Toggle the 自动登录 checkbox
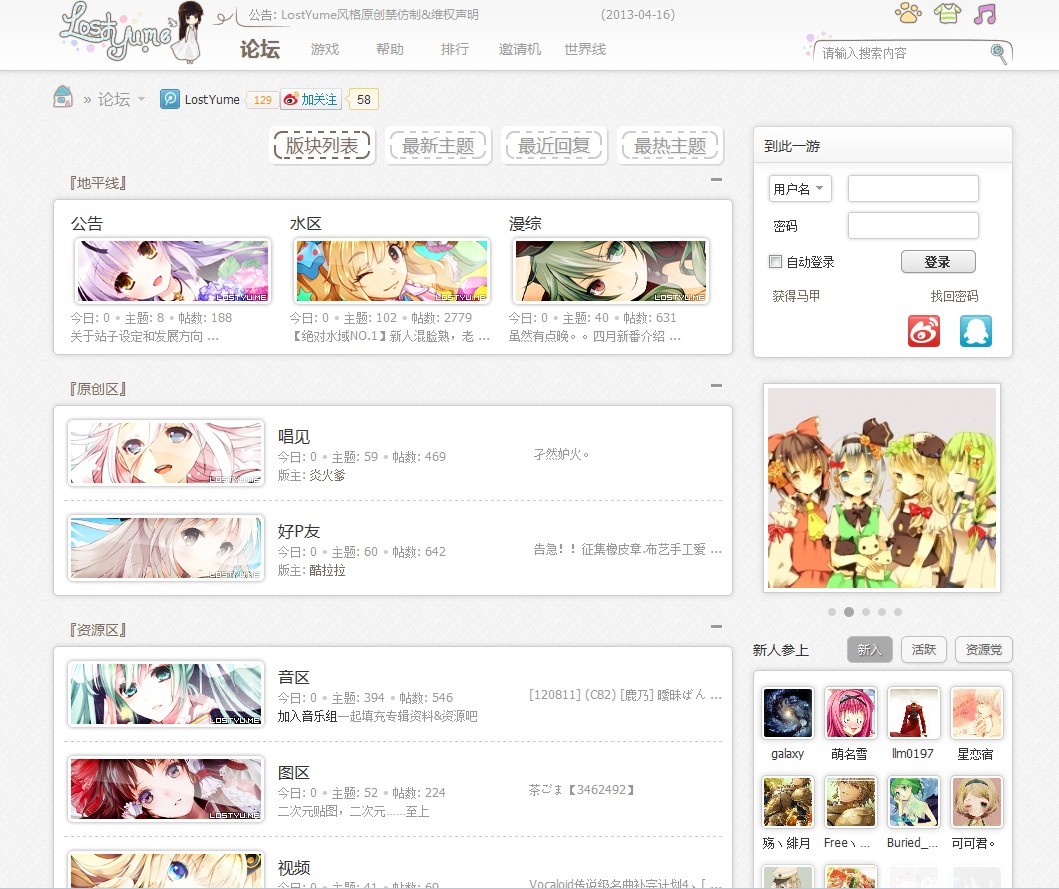This screenshot has width=1059, height=889. tap(775, 261)
